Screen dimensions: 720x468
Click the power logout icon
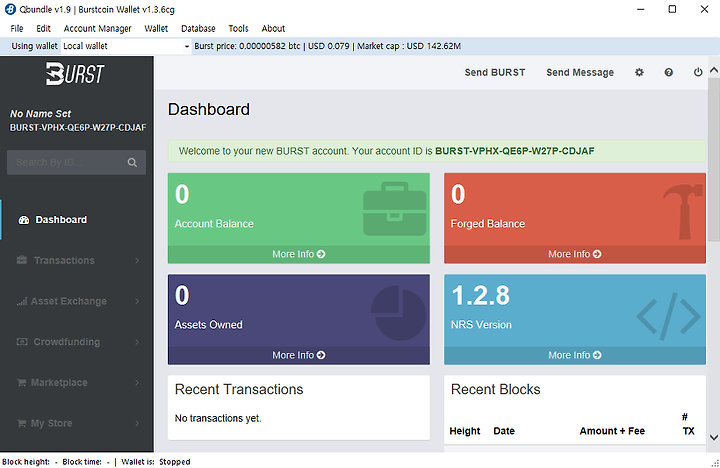click(698, 73)
